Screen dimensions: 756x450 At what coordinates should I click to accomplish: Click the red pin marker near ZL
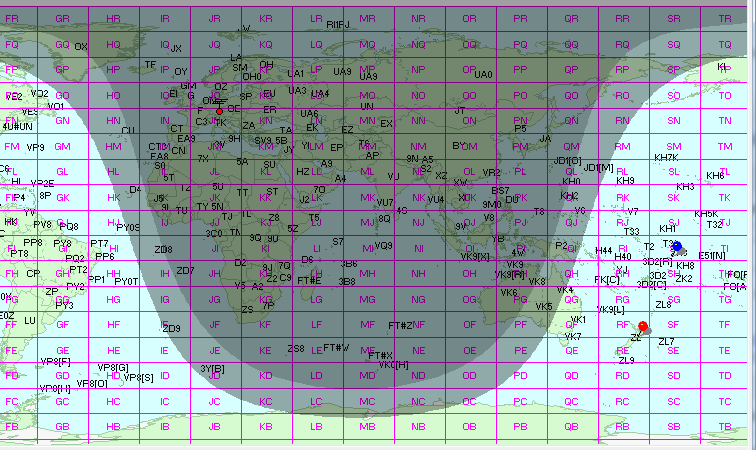pyautogui.click(x=643, y=327)
